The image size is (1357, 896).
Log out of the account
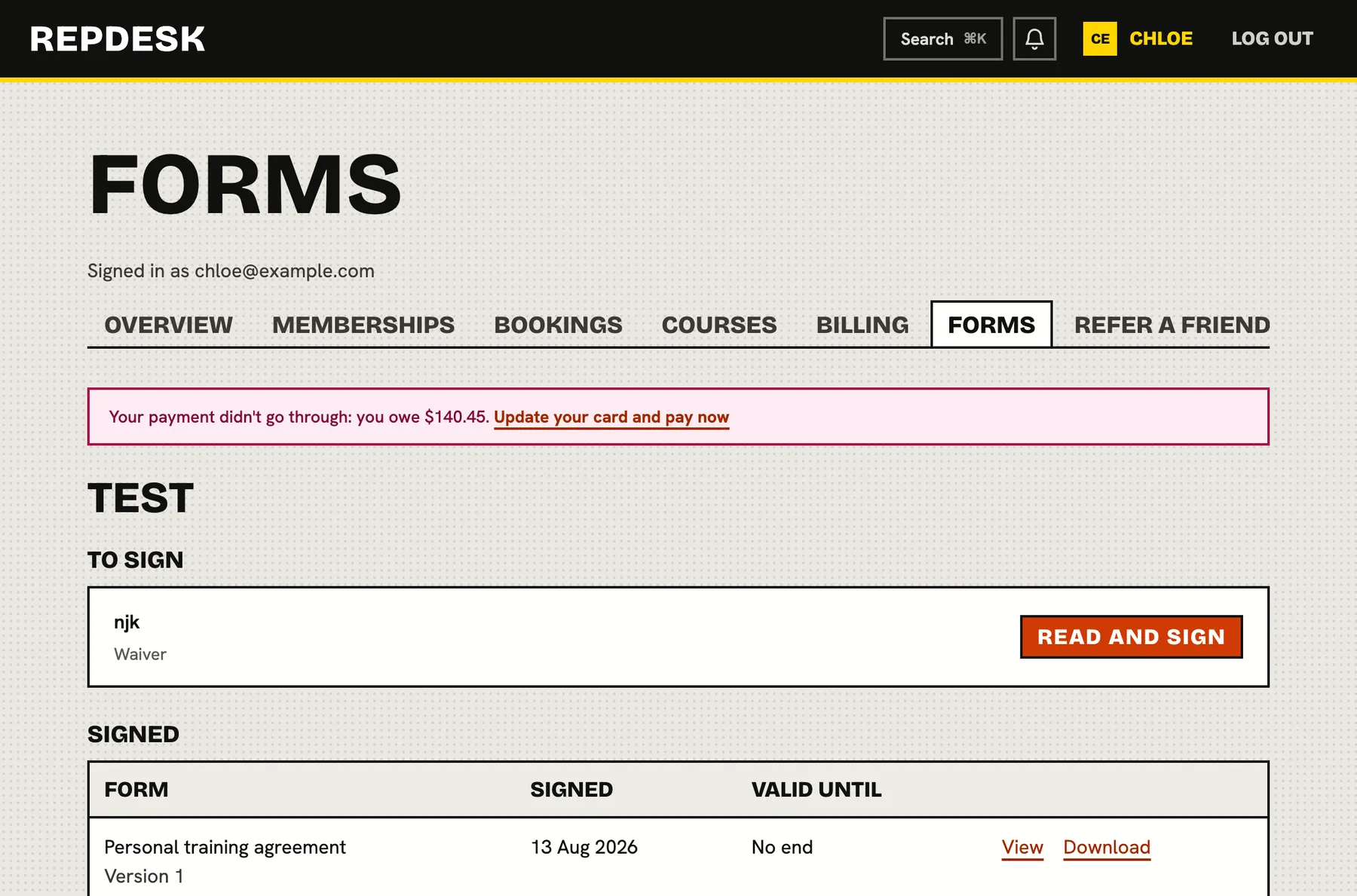[x=1273, y=38]
